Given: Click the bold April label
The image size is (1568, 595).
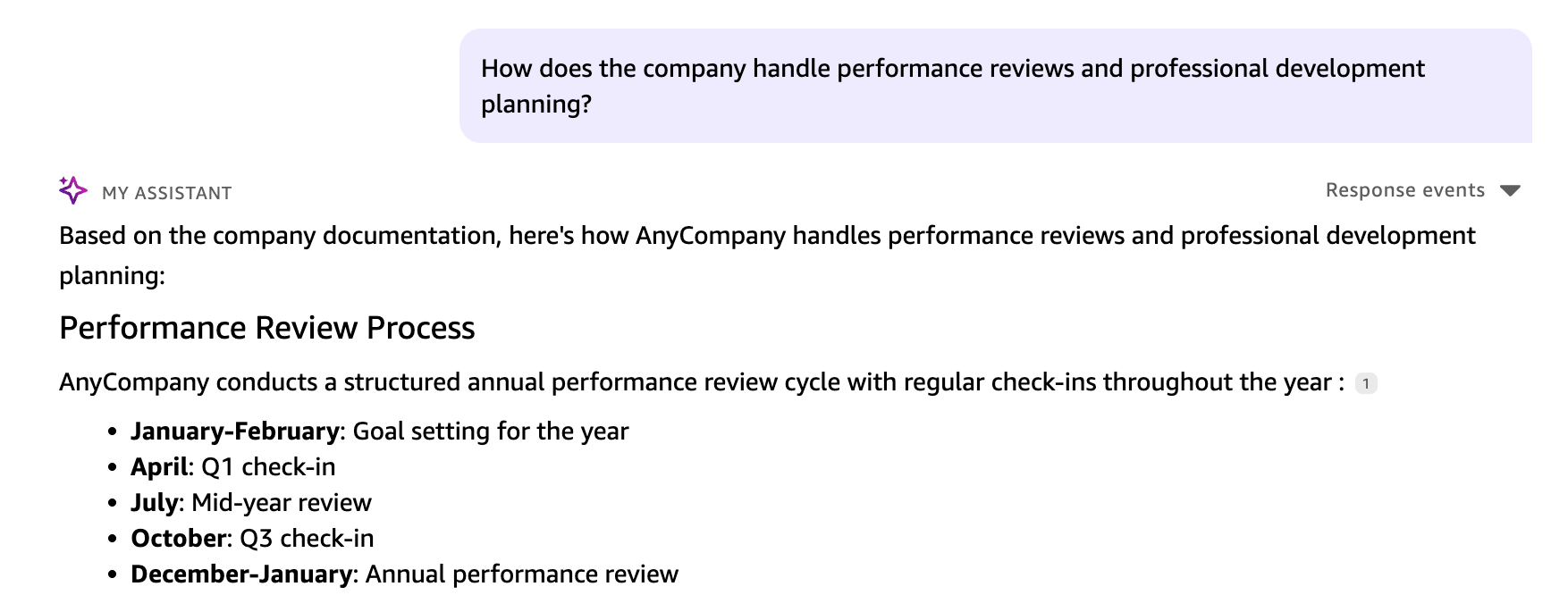Looking at the screenshot, I should (159, 467).
